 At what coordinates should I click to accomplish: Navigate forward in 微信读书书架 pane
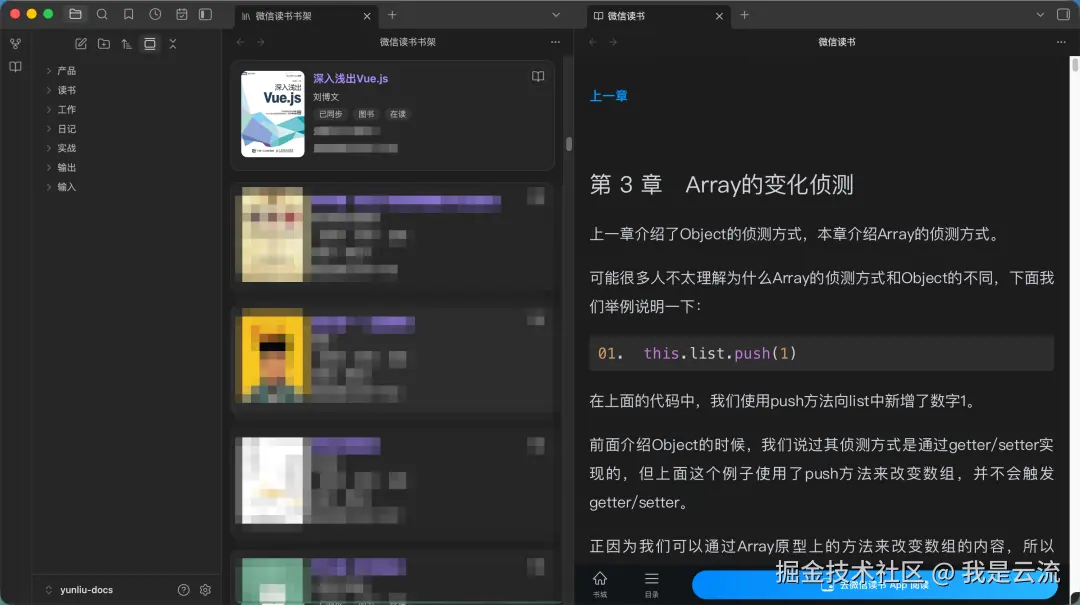260,42
